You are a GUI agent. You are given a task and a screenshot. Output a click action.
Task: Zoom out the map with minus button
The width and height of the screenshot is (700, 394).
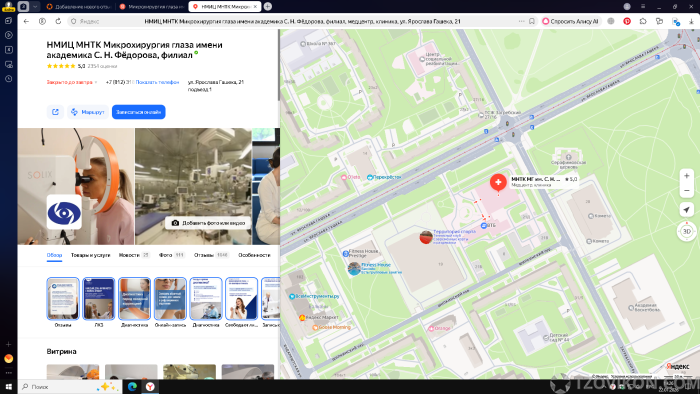tap(687, 191)
